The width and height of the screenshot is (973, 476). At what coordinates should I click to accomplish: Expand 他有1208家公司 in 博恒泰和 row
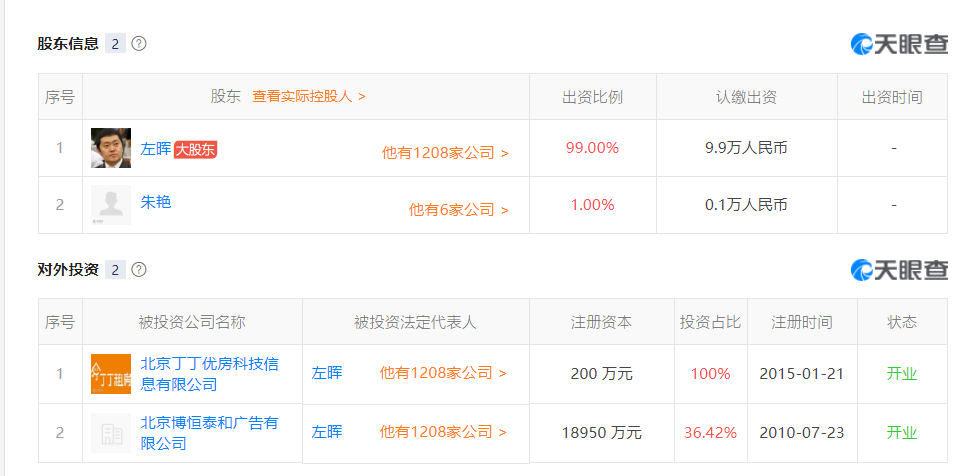[442, 432]
